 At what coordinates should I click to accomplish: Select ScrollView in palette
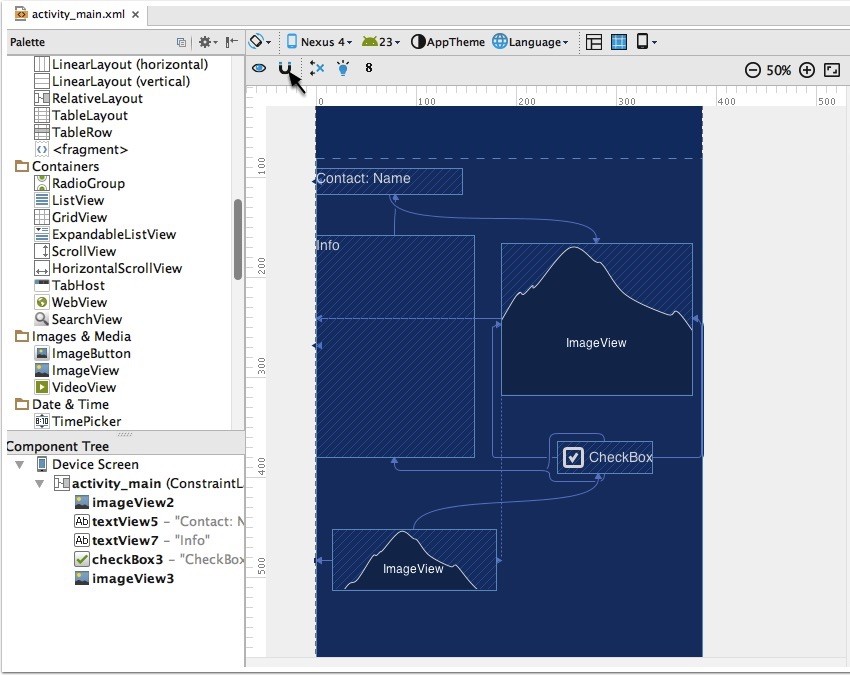75,251
